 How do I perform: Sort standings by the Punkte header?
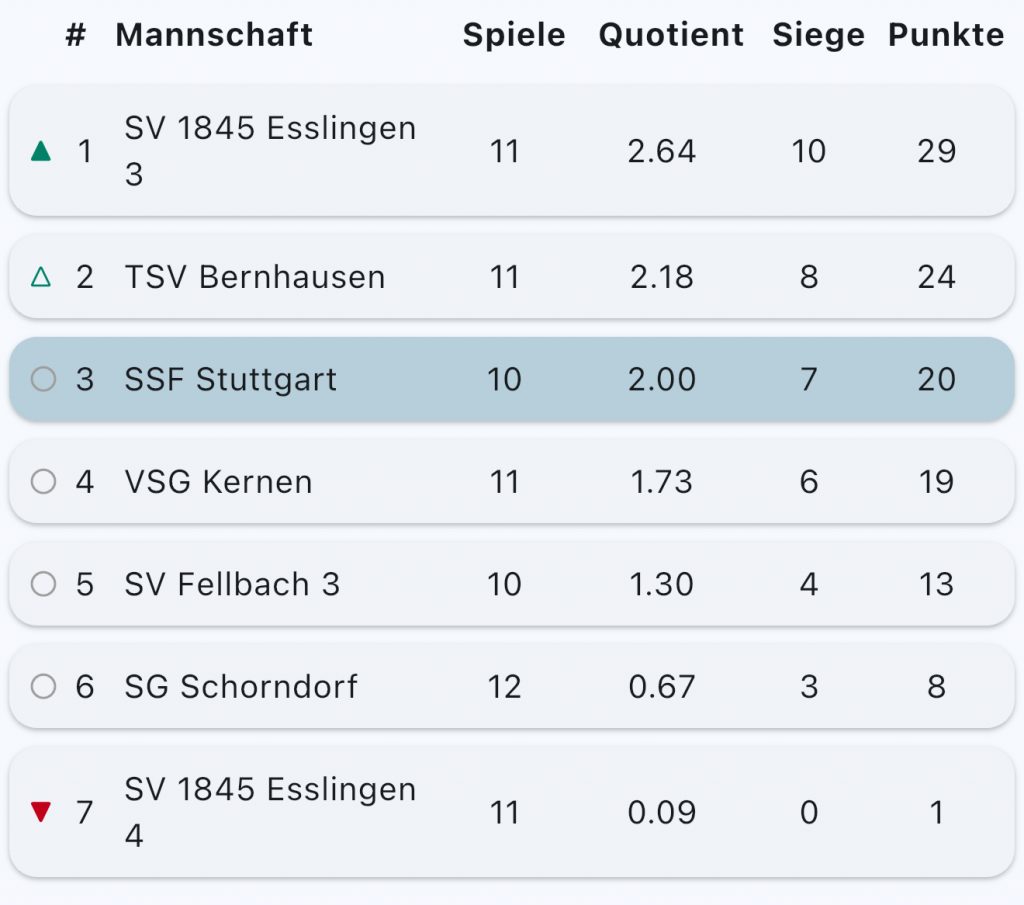(x=946, y=35)
